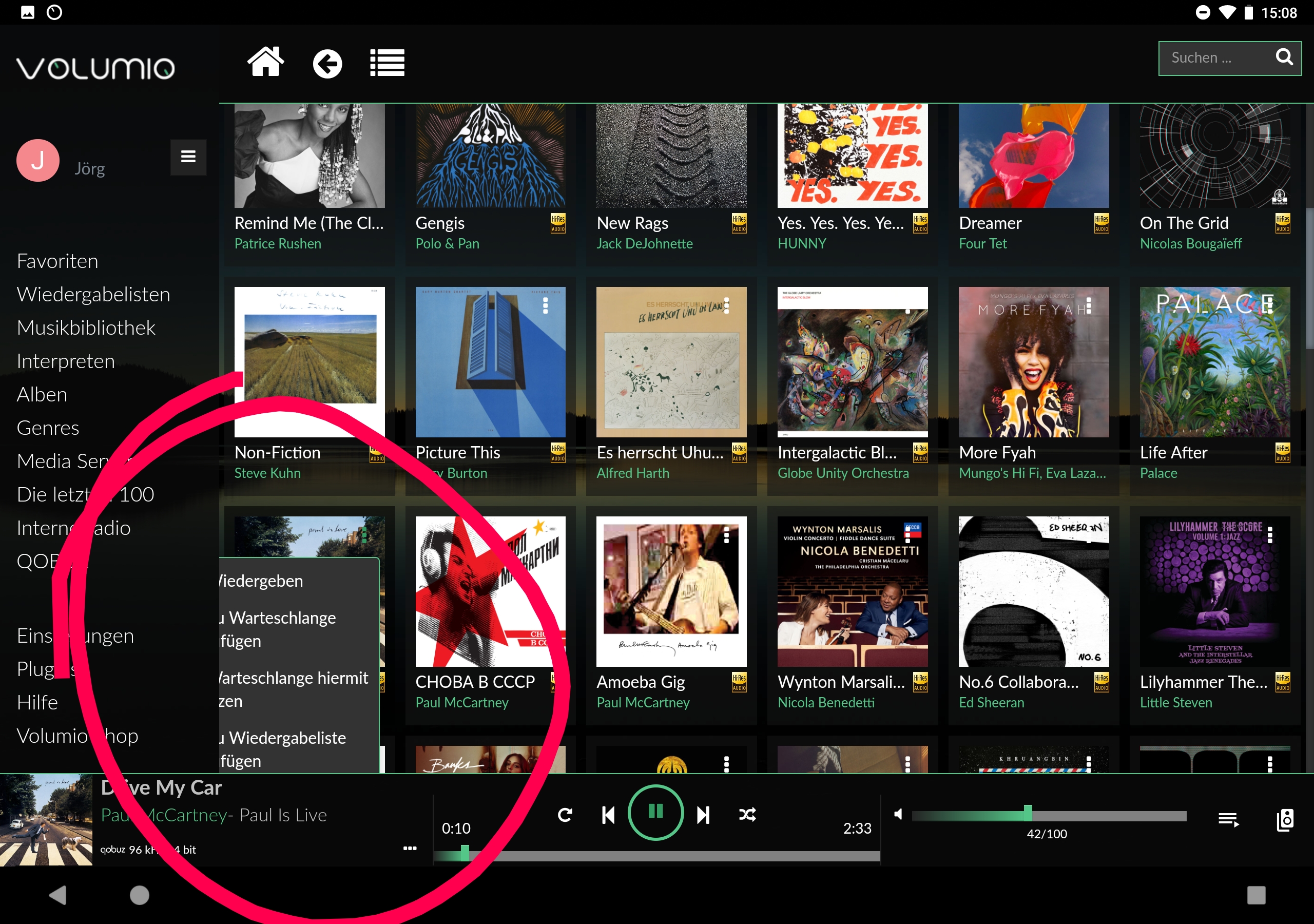The height and width of the screenshot is (924, 1314).
Task: Open options menu for Wynton Marsalis album
Action: (907, 535)
